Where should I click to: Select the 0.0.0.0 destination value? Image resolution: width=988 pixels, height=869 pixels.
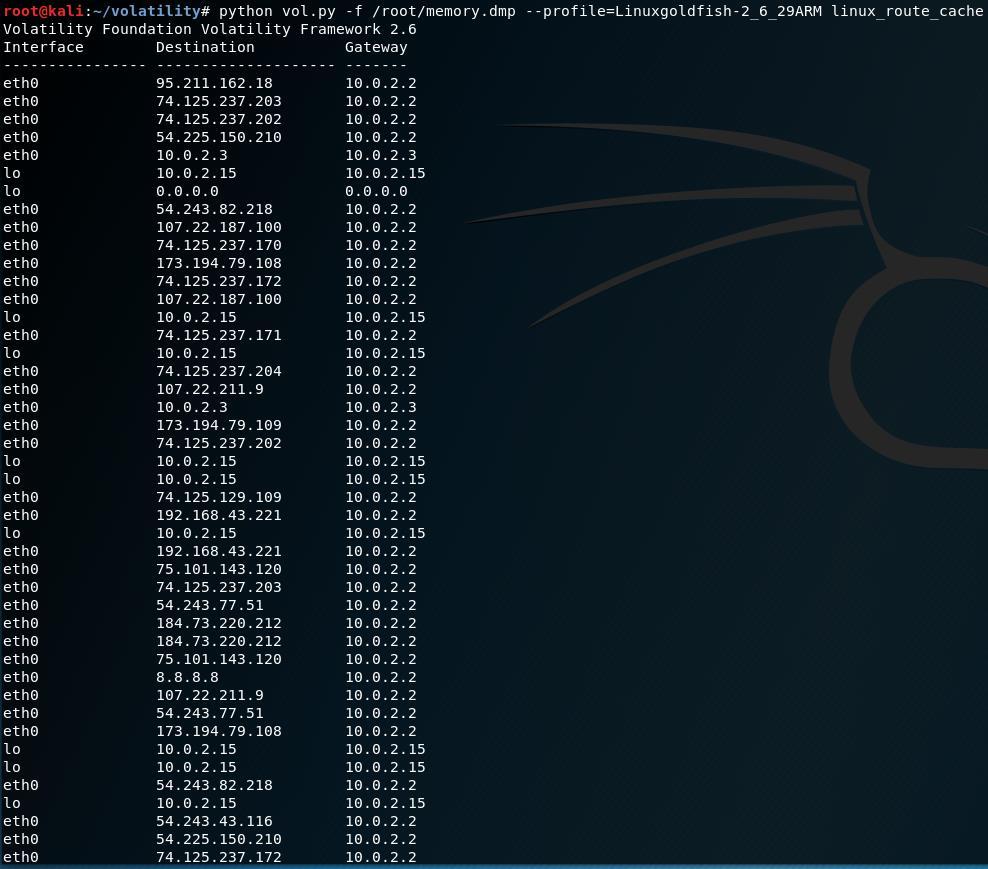pyautogui.click(x=187, y=191)
